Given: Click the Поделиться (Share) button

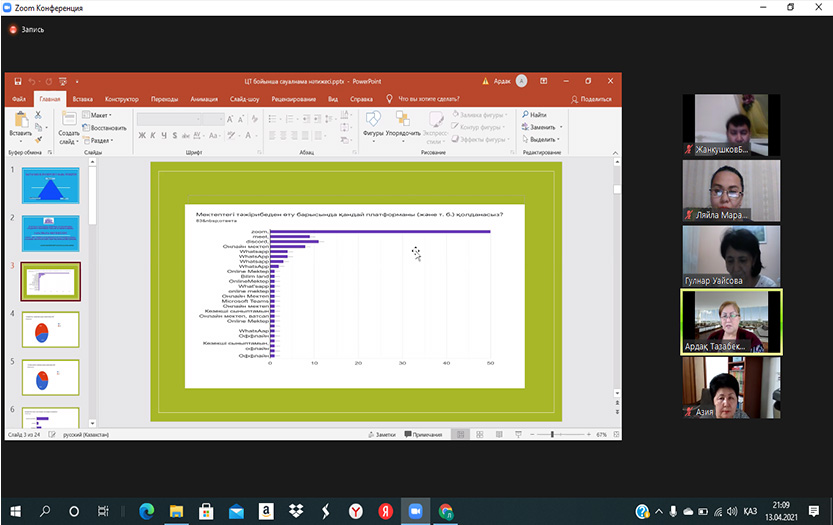Looking at the screenshot, I should [591, 99].
